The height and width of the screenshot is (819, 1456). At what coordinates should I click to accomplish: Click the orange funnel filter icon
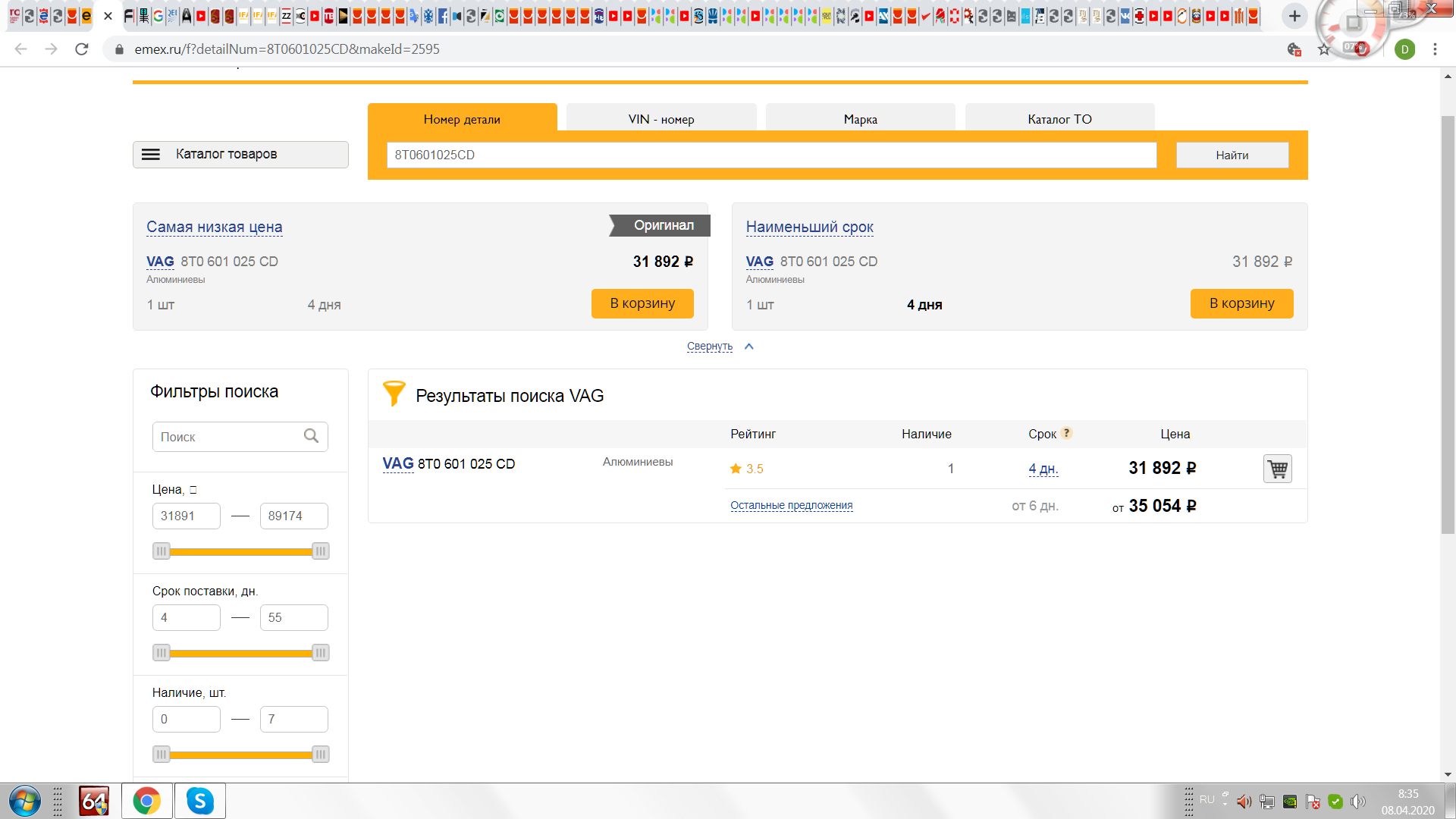coord(394,394)
